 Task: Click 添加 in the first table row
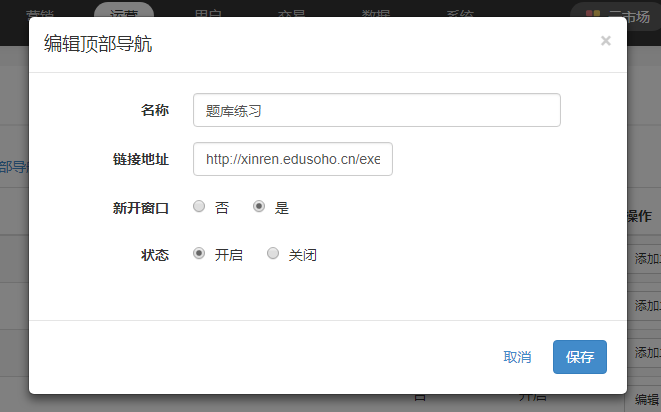[x=644, y=258]
